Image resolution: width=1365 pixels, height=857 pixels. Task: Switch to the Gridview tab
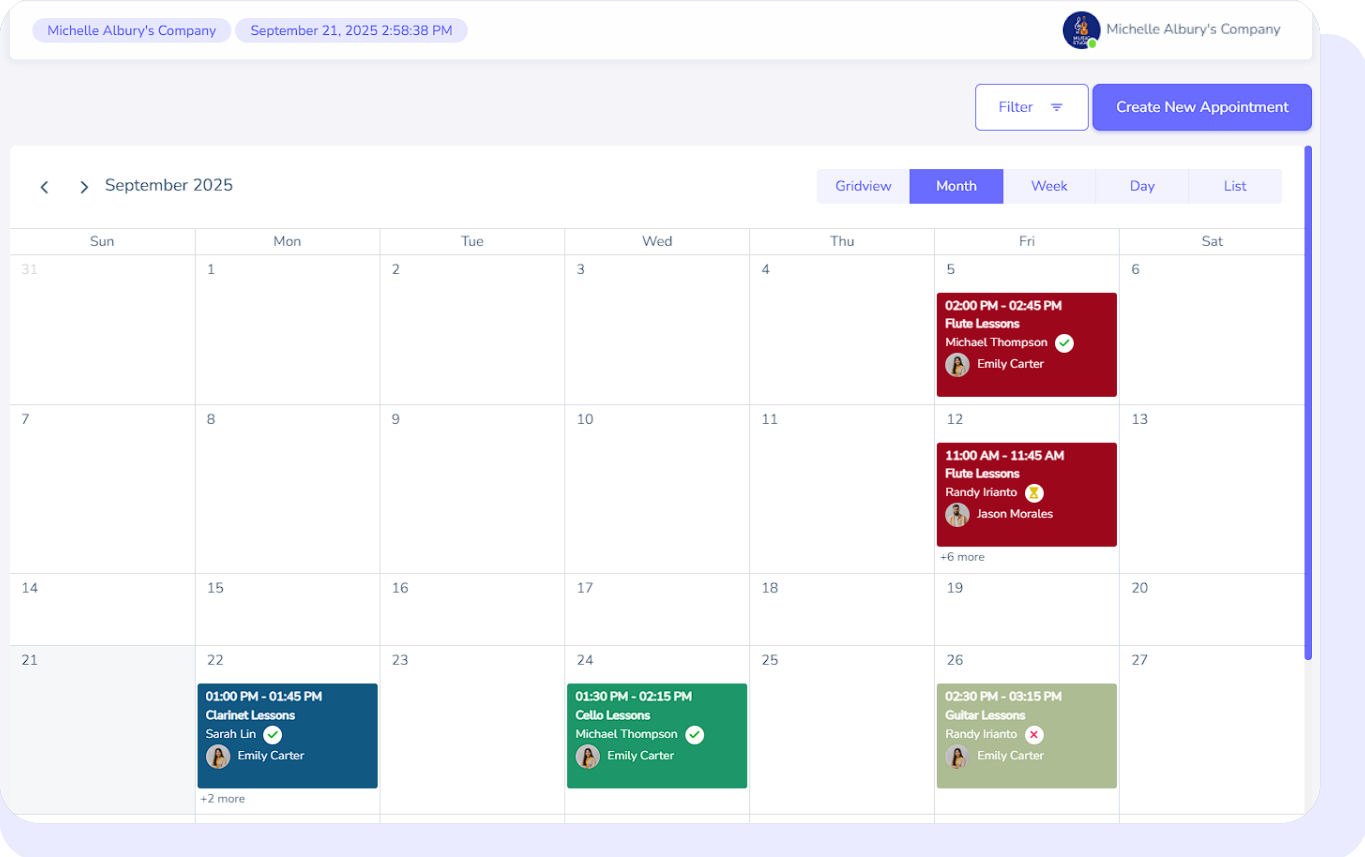863,186
